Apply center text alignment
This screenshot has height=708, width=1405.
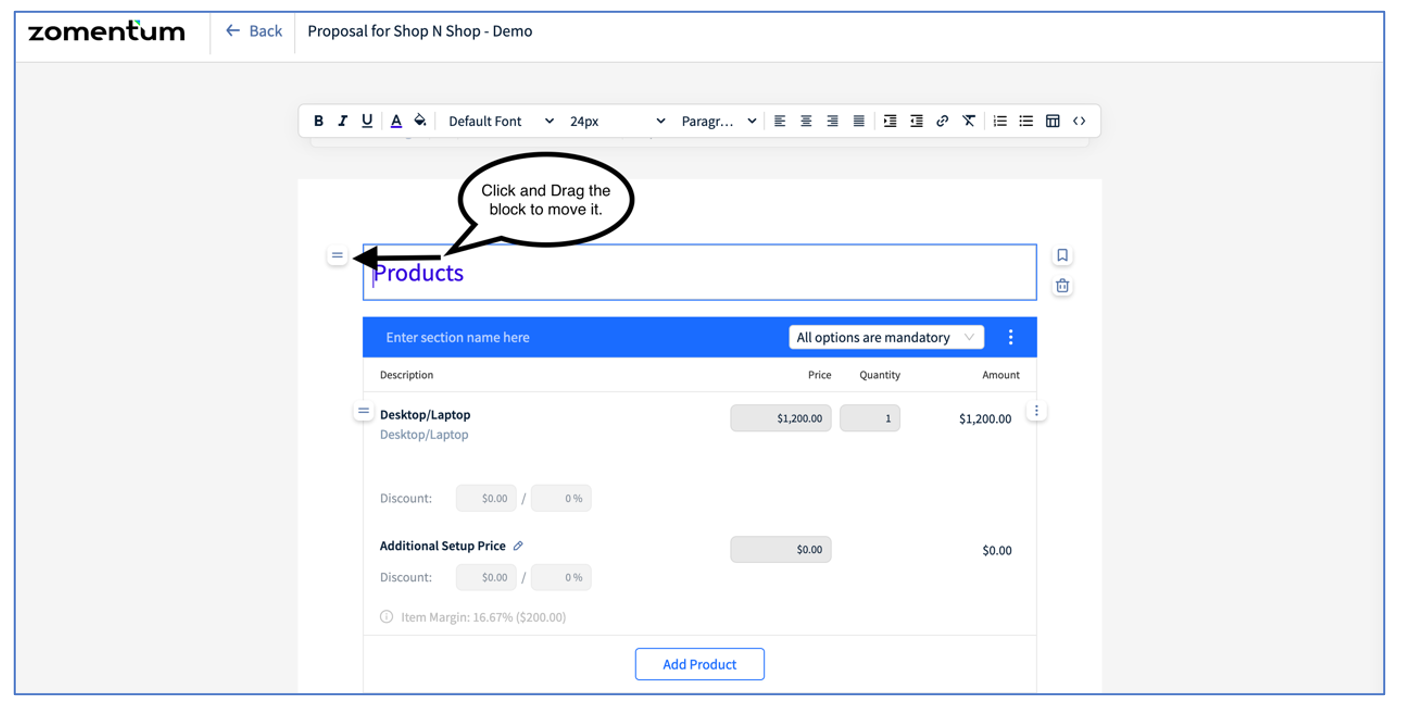coord(806,120)
